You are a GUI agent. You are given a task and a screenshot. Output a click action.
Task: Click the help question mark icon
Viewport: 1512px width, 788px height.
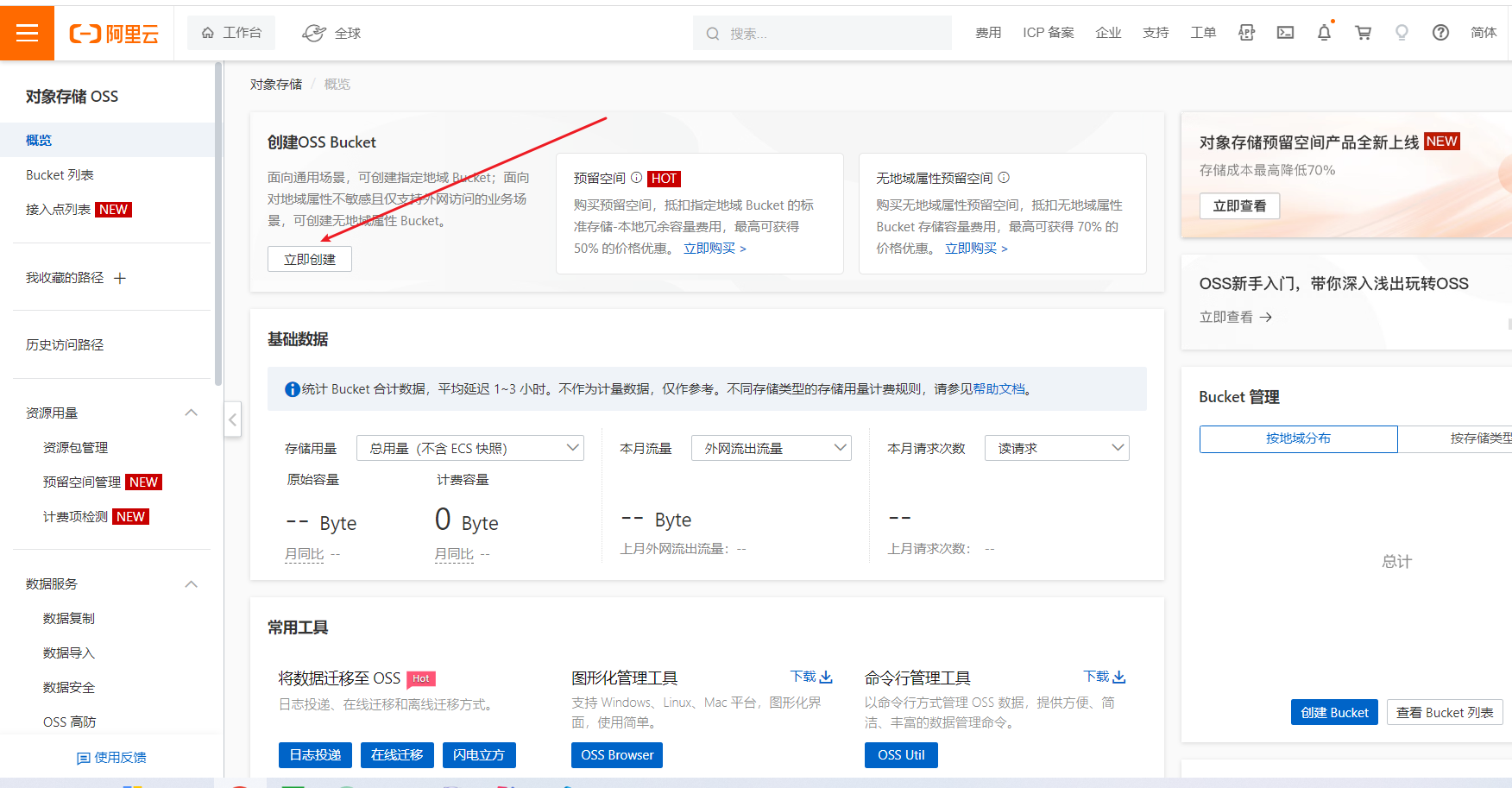point(1440,33)
